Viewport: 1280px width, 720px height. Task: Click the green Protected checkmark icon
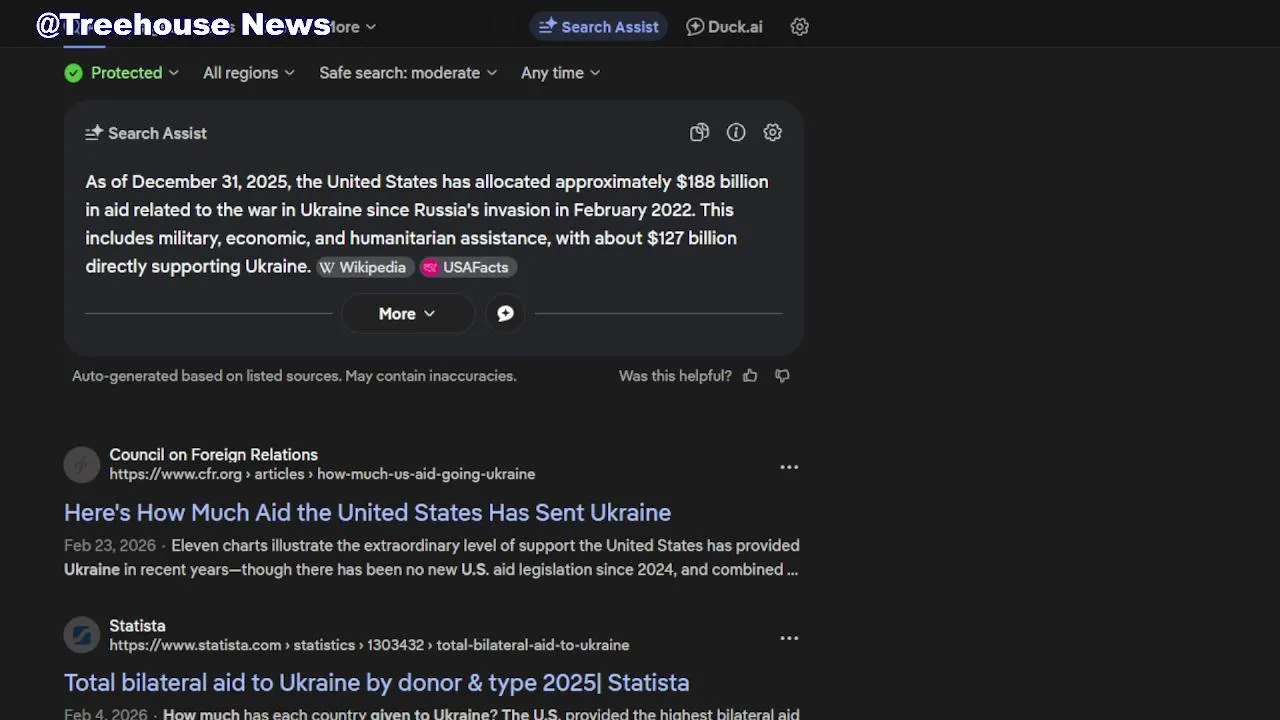click(74, 73)
